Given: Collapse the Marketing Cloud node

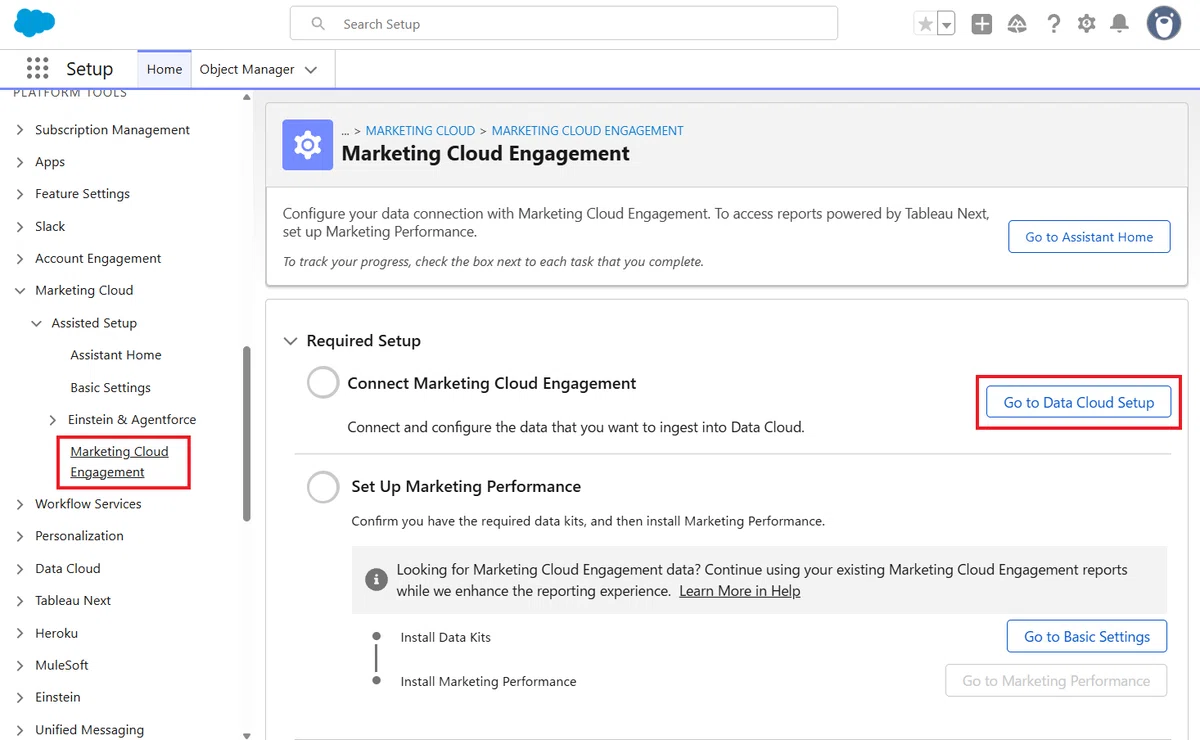Looking at the screenshot, I should click(20, 291).
